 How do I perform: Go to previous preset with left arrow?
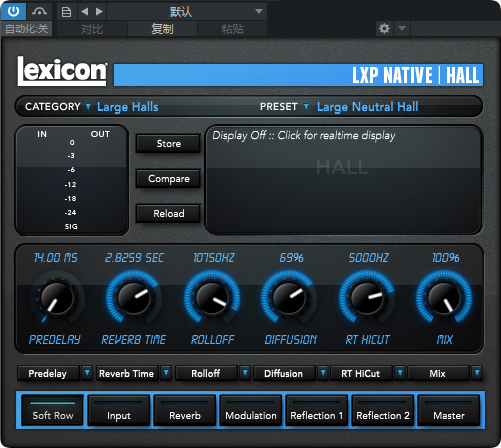(85, 12)
